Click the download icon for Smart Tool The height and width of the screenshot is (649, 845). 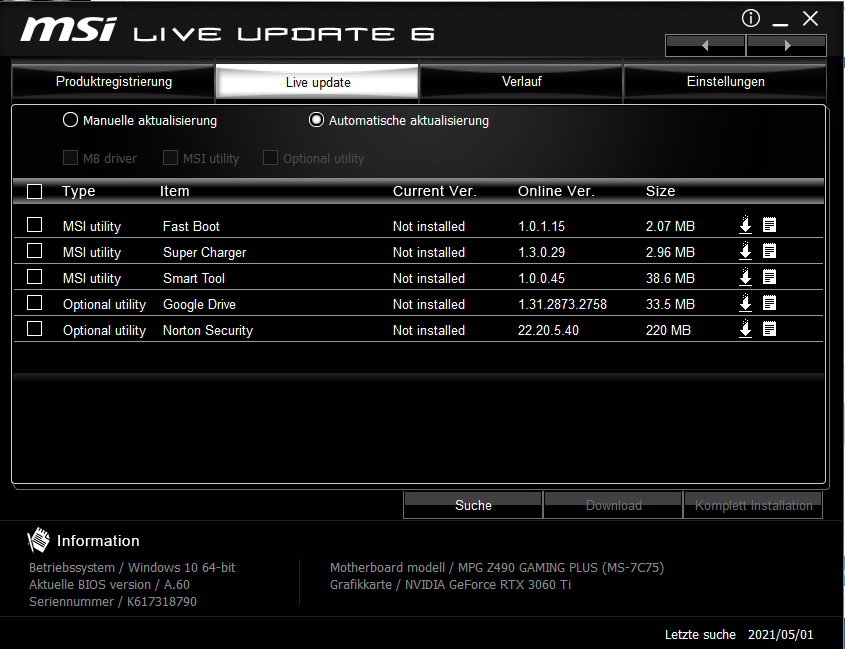point(745,277)
